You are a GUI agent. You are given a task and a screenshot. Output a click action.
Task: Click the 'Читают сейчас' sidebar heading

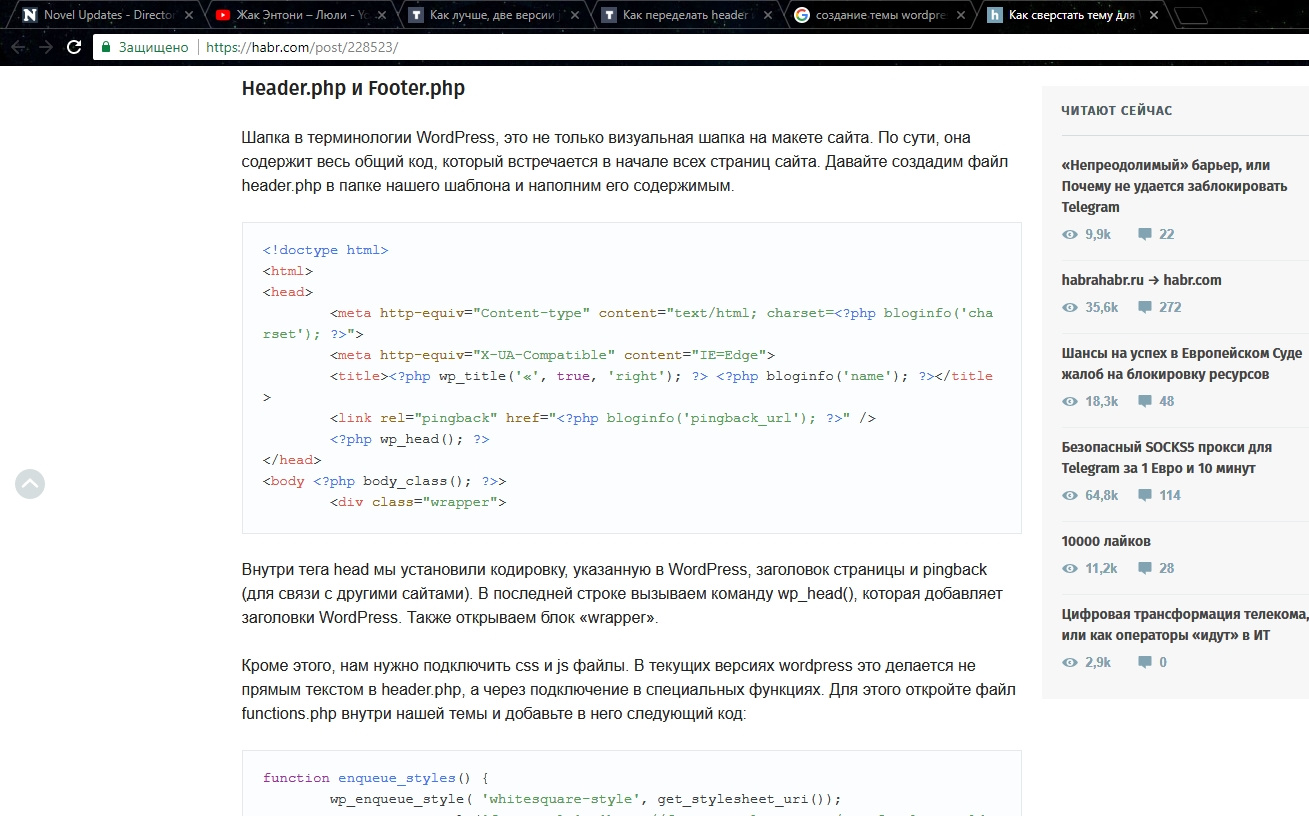tap(1117, 110)
